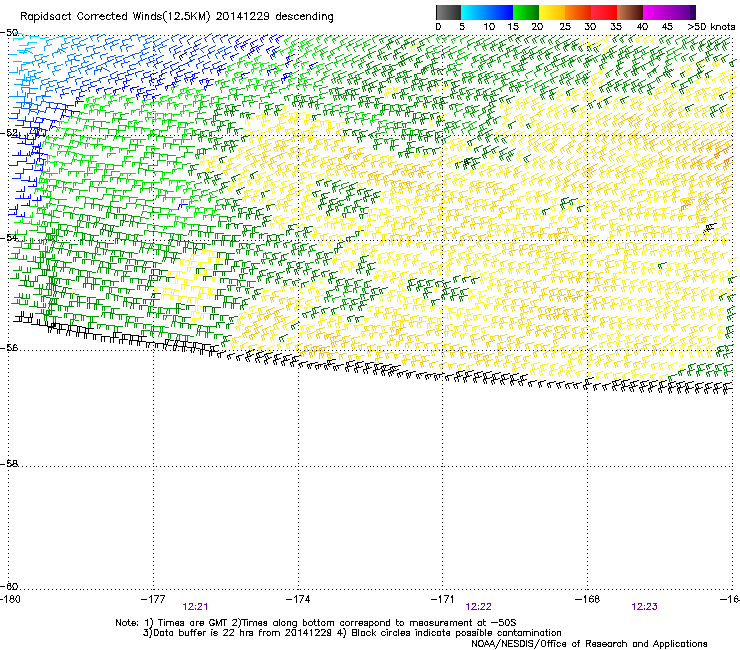Click the '-56' latitude axis label
740x650 pixels.
click(10, 347)
